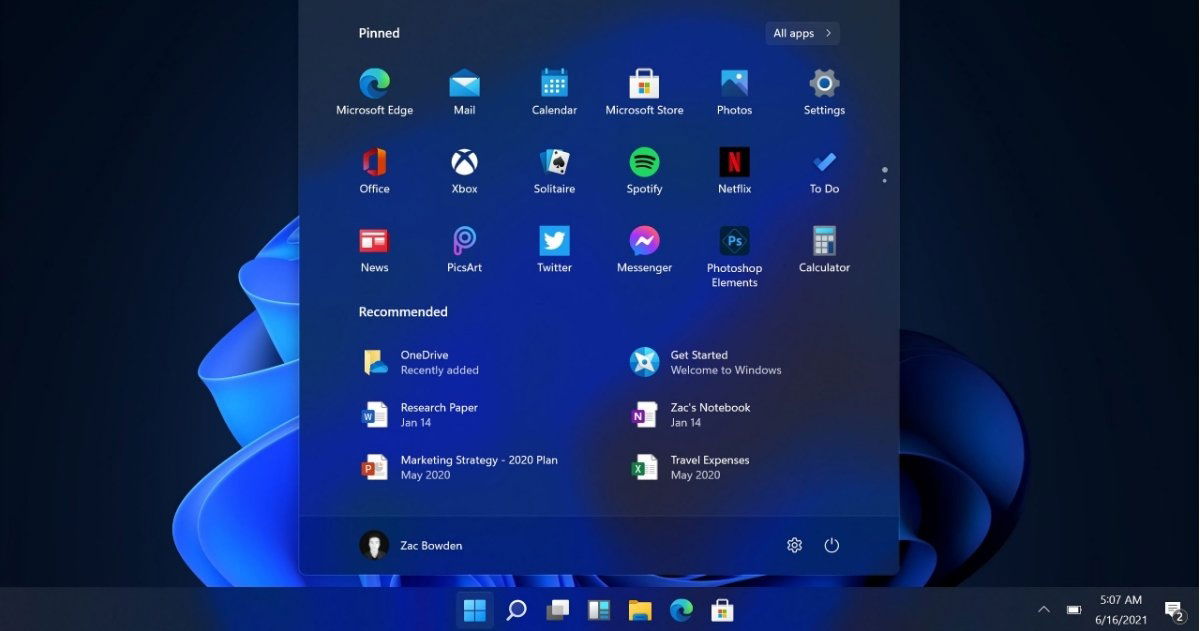Open the Netflix app
The height and width of the screenshot is (631, 1200).
pos(734,163)
